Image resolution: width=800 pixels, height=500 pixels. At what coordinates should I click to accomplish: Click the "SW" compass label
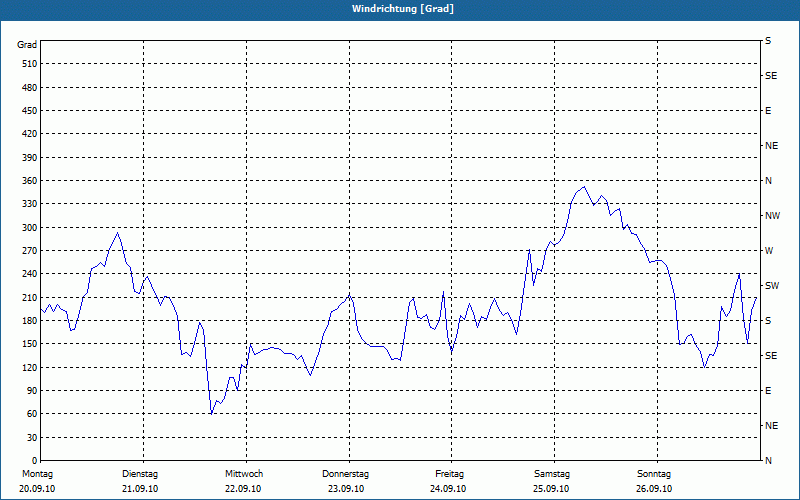[x=772, y=286]
